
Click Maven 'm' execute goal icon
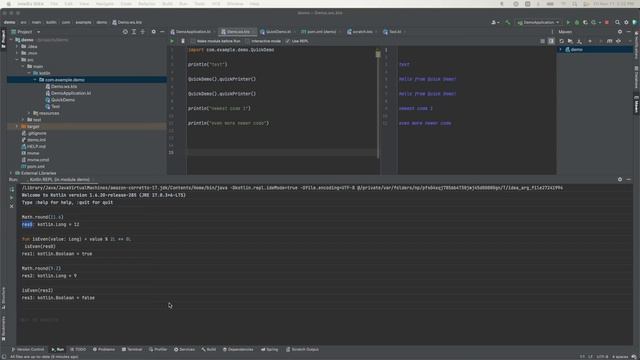click(x=609, y=41)
